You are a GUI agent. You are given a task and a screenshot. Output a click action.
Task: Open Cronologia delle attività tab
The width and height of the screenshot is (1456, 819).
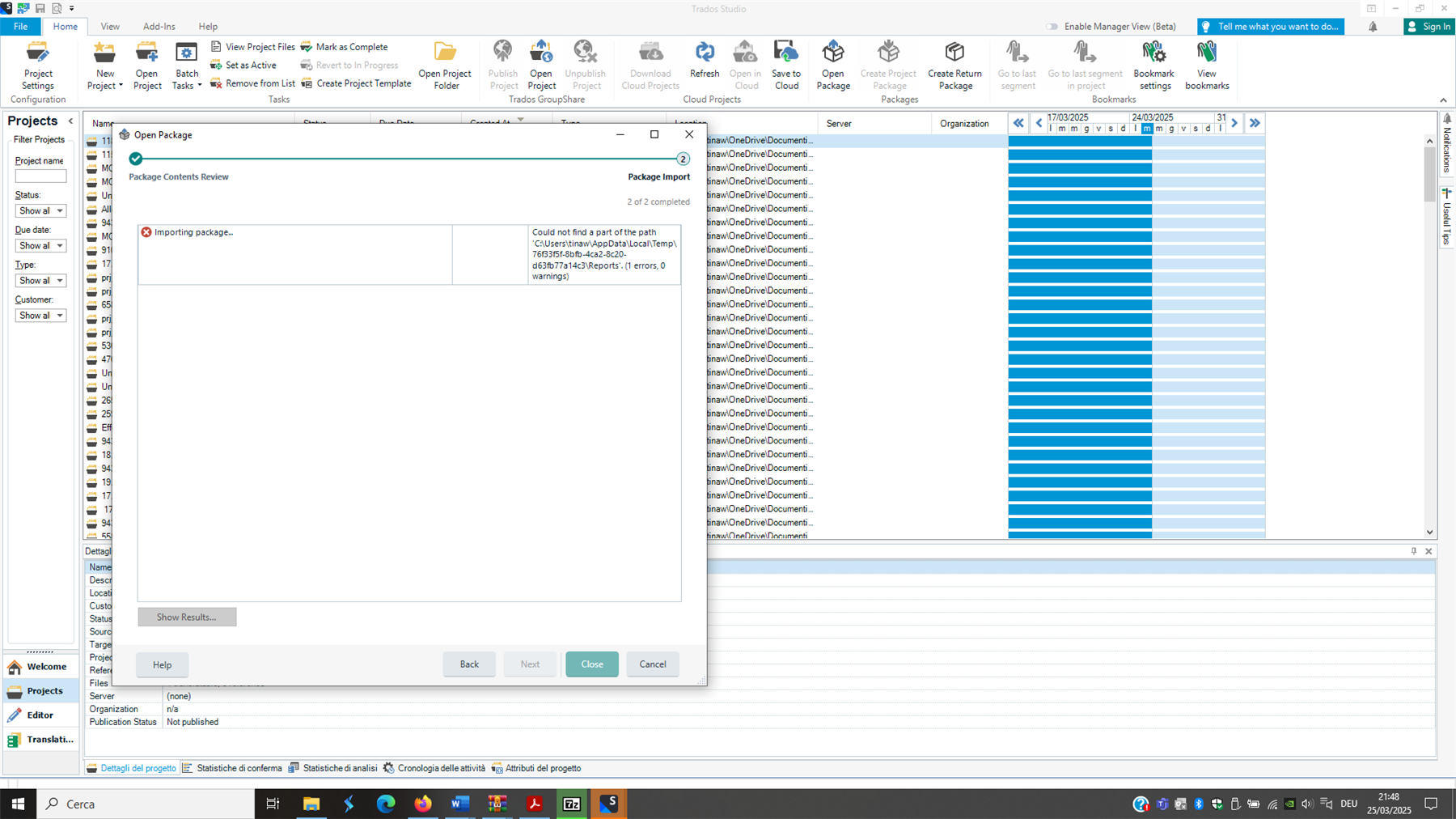pos(434,768)
